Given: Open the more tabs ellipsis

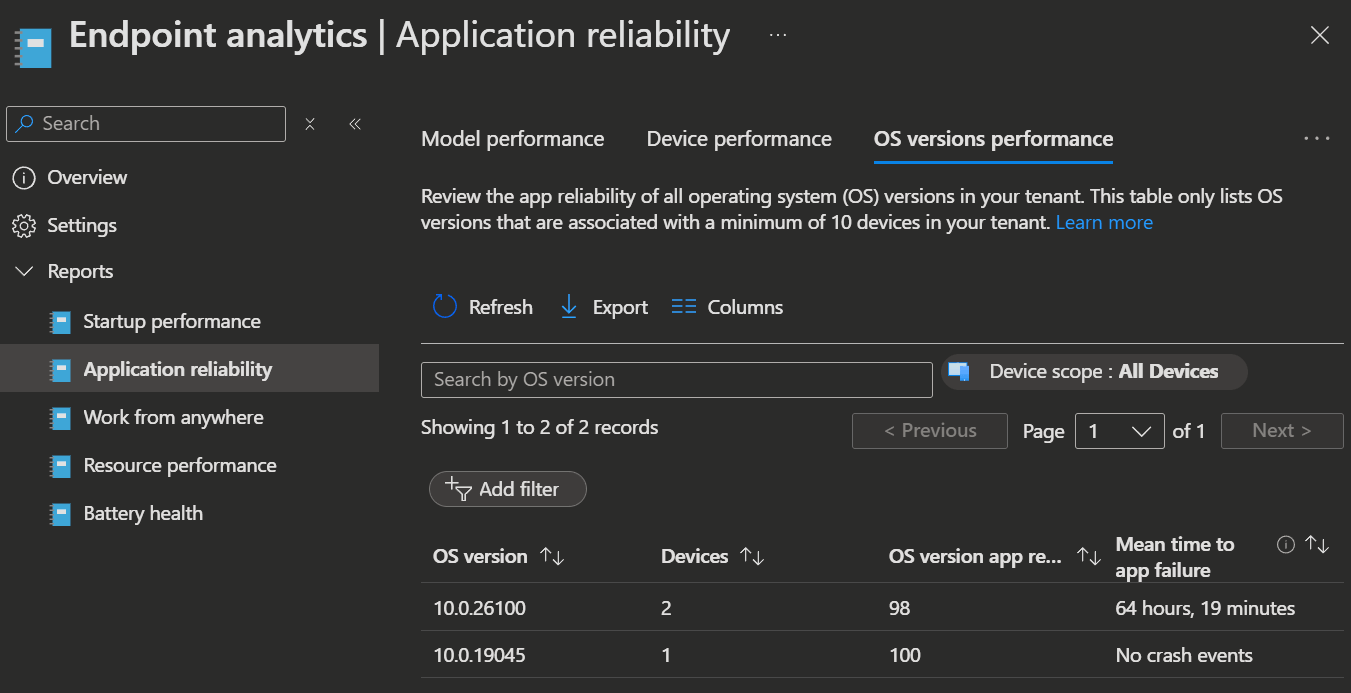Looking at the screenshot, I should click(x=1317, y=139).
